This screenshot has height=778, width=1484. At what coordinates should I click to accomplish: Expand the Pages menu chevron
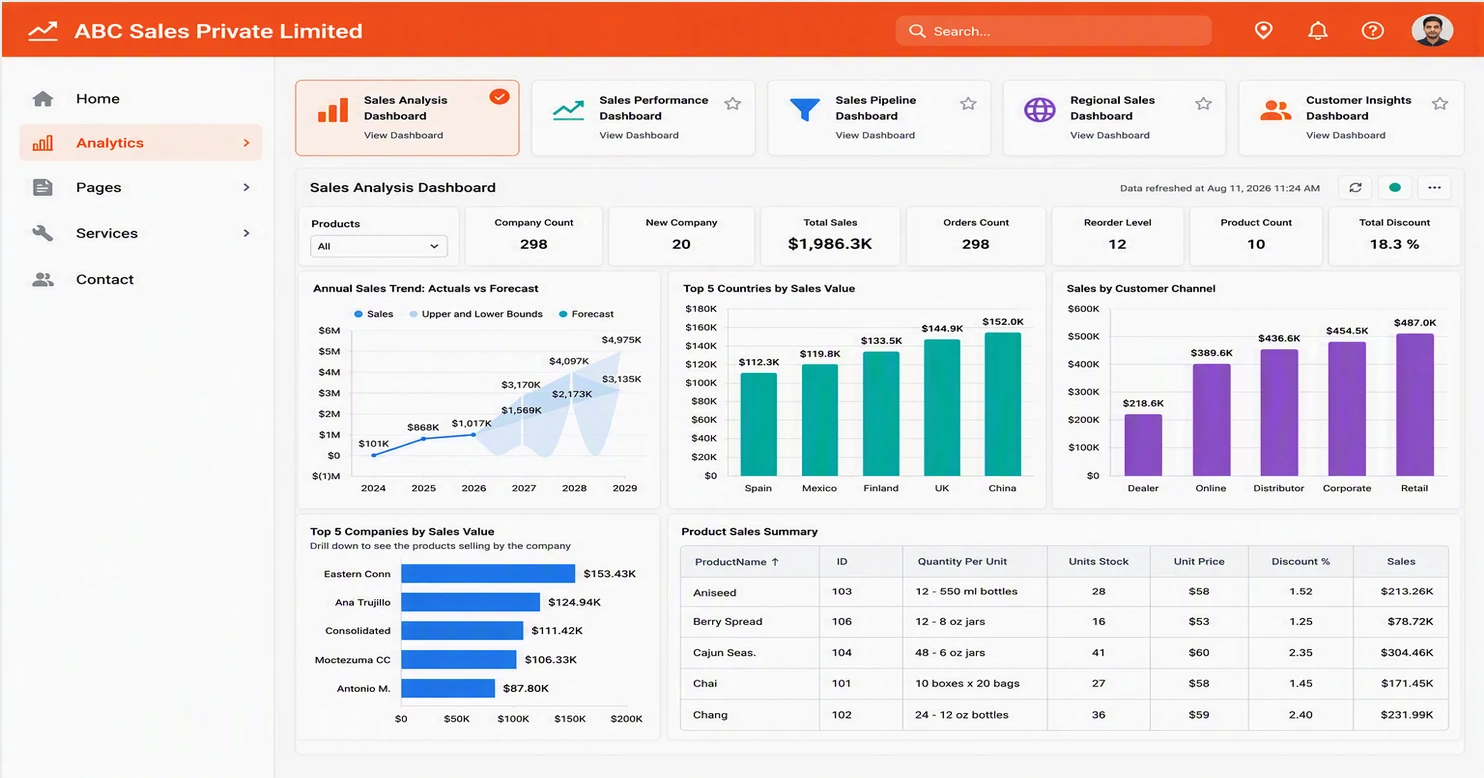tap(246, 187)
